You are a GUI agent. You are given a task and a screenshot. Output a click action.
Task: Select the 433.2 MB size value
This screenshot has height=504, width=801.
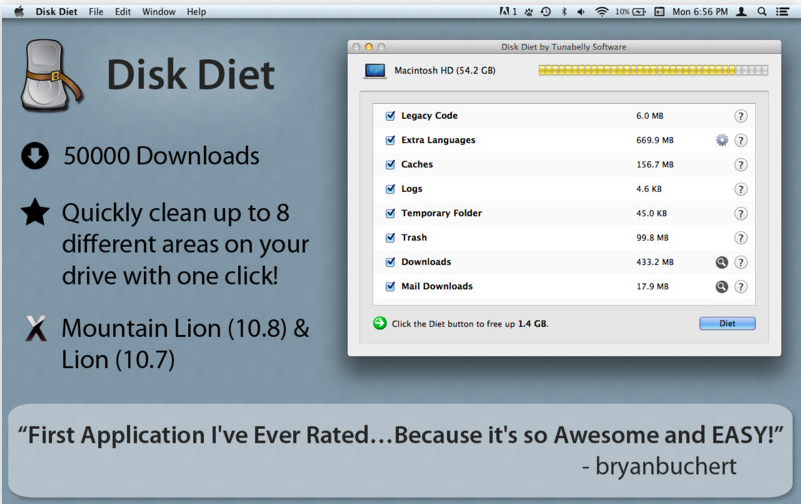click(655, 262)
